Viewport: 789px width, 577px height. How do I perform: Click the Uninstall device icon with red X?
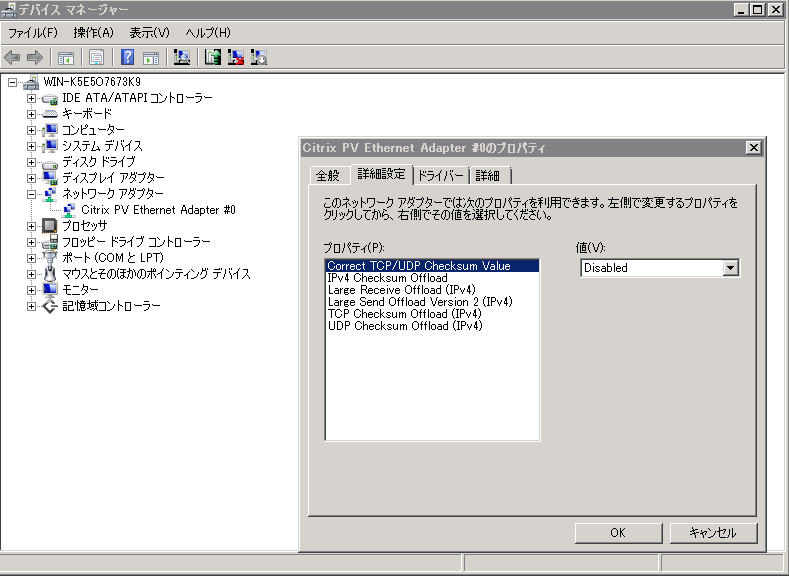click(x=235, y=57)
